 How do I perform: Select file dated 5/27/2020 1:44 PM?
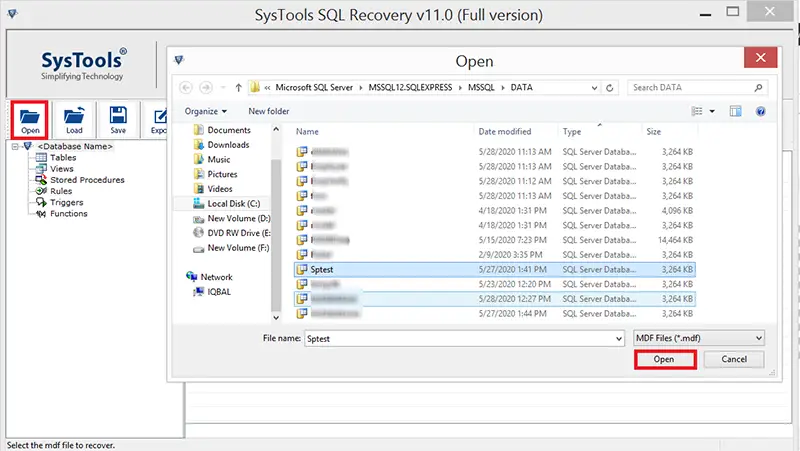tap(494, 314)
